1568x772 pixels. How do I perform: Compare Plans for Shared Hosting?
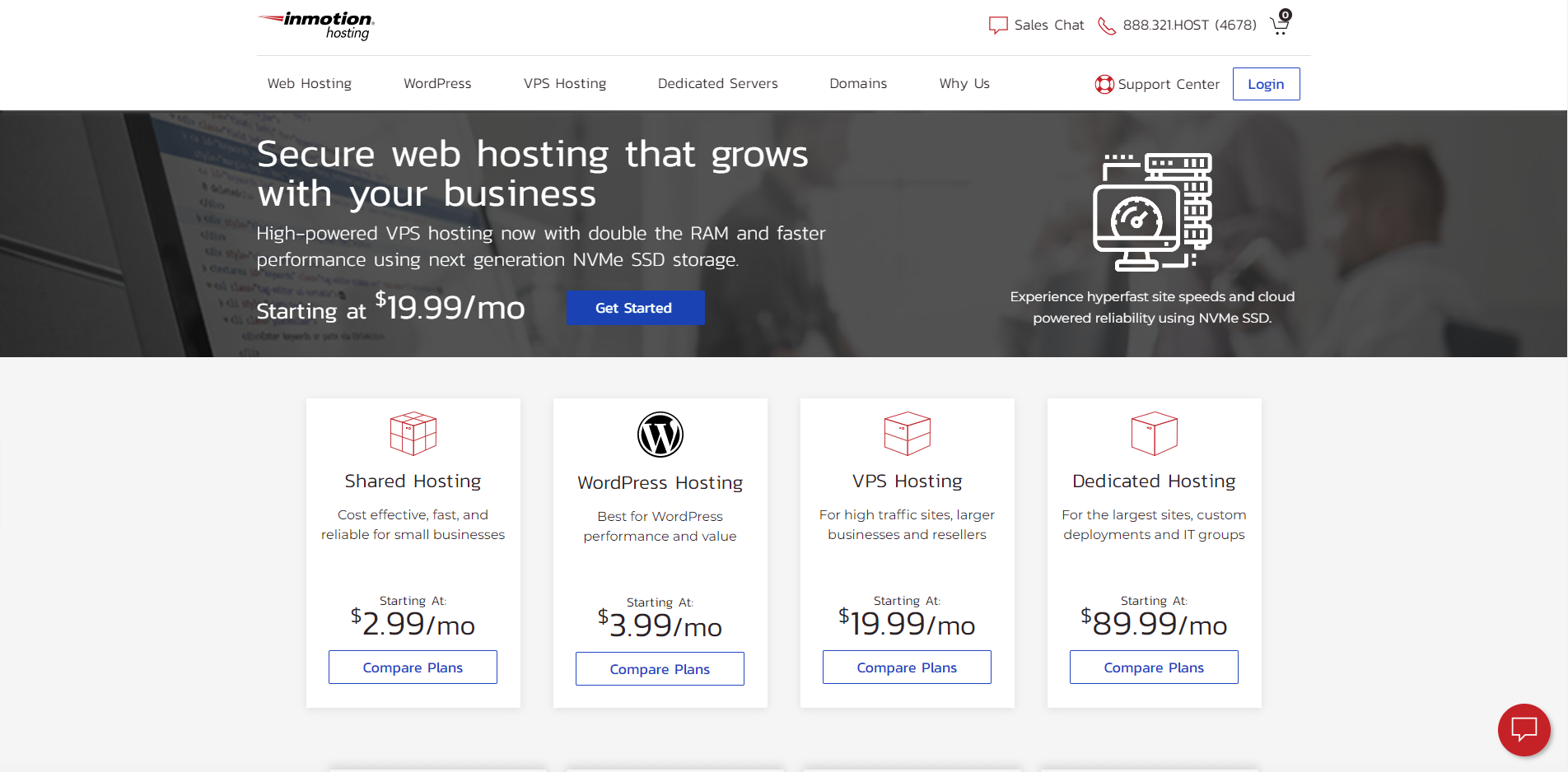(x=413, y=667)
